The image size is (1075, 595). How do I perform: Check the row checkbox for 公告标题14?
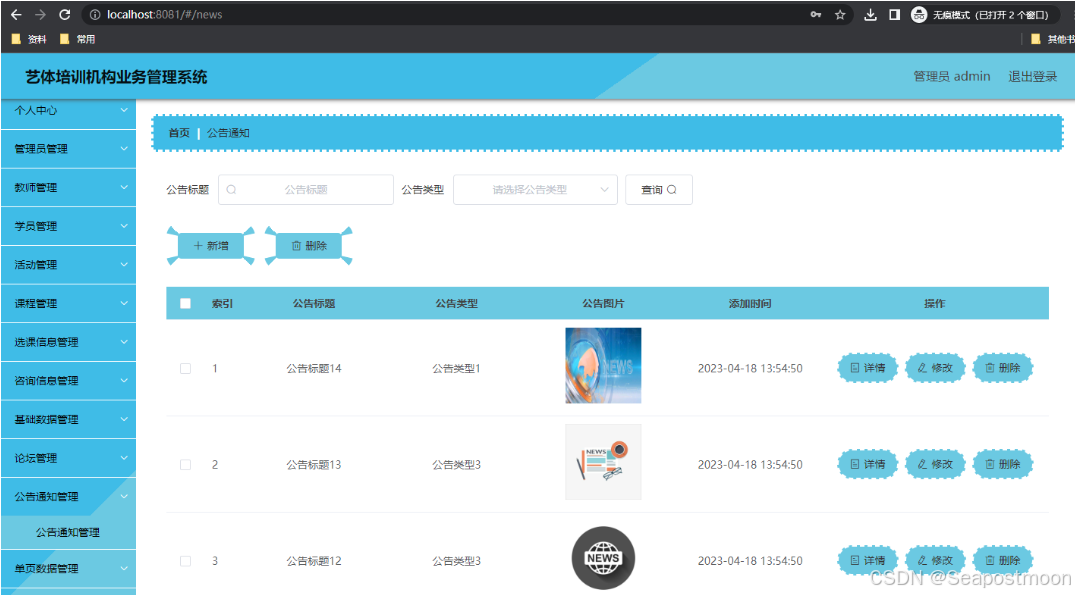[x=185, y=368]
